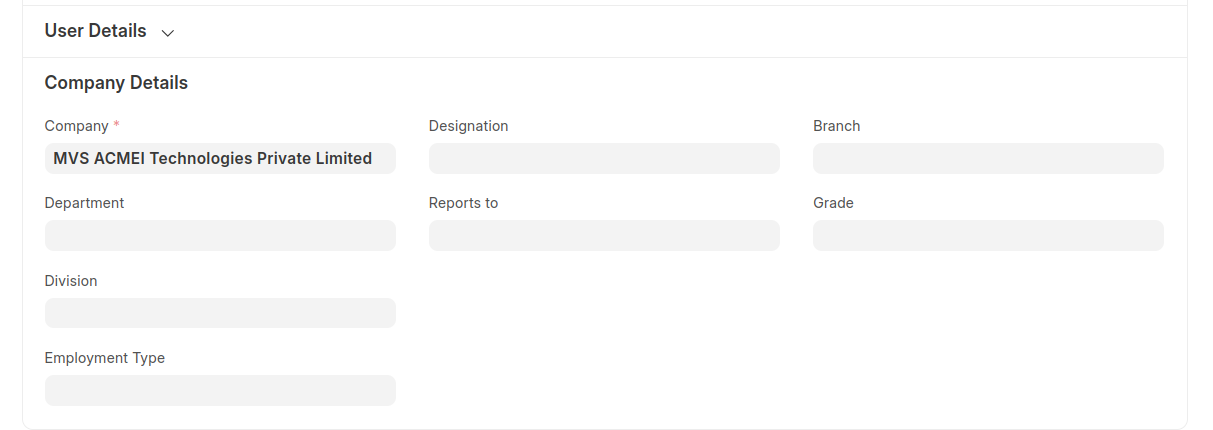
Task: Click the Grade label text
Action: click(833, 203)
